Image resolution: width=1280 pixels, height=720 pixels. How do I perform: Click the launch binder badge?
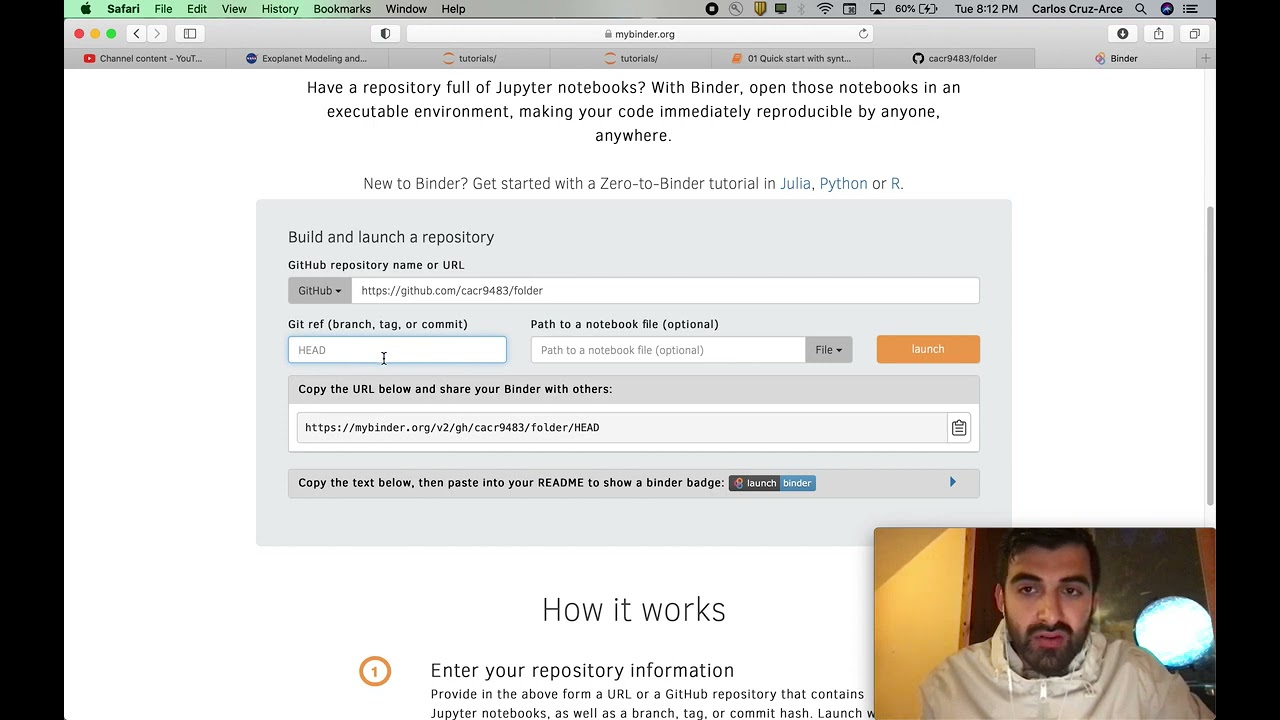click(772, 483)
